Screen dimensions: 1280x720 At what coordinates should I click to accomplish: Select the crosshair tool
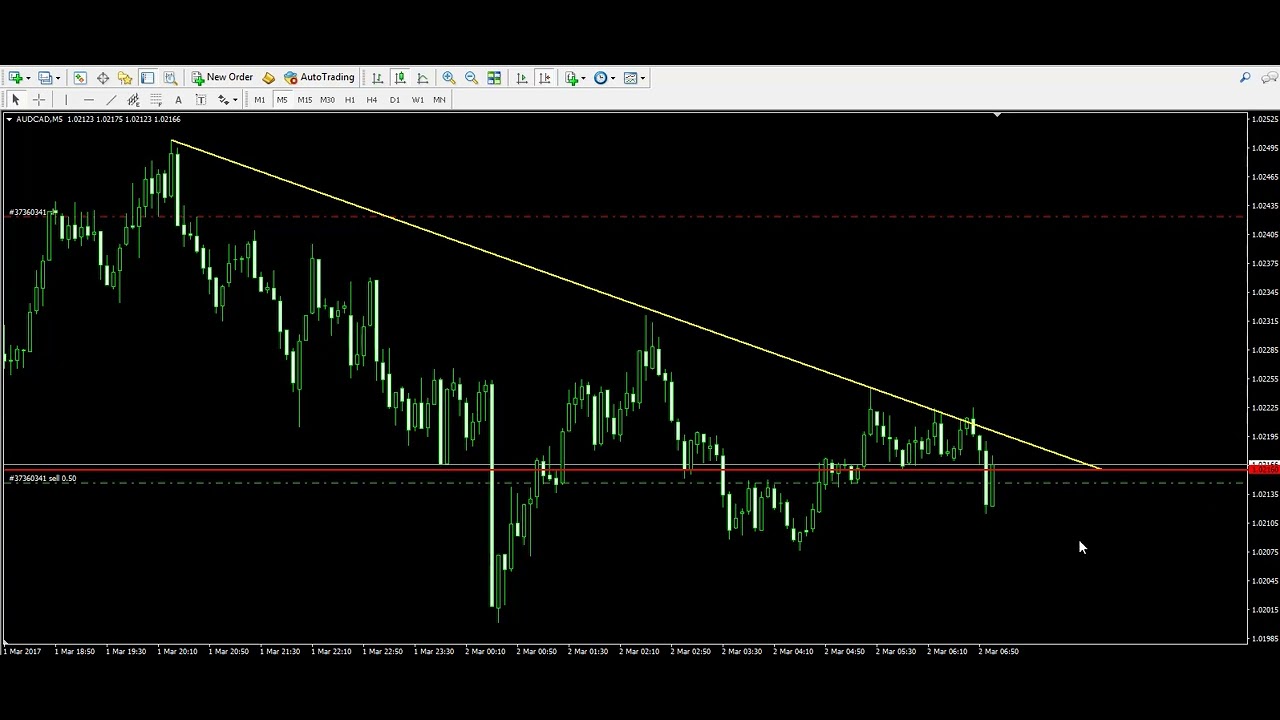pos(39,99)
